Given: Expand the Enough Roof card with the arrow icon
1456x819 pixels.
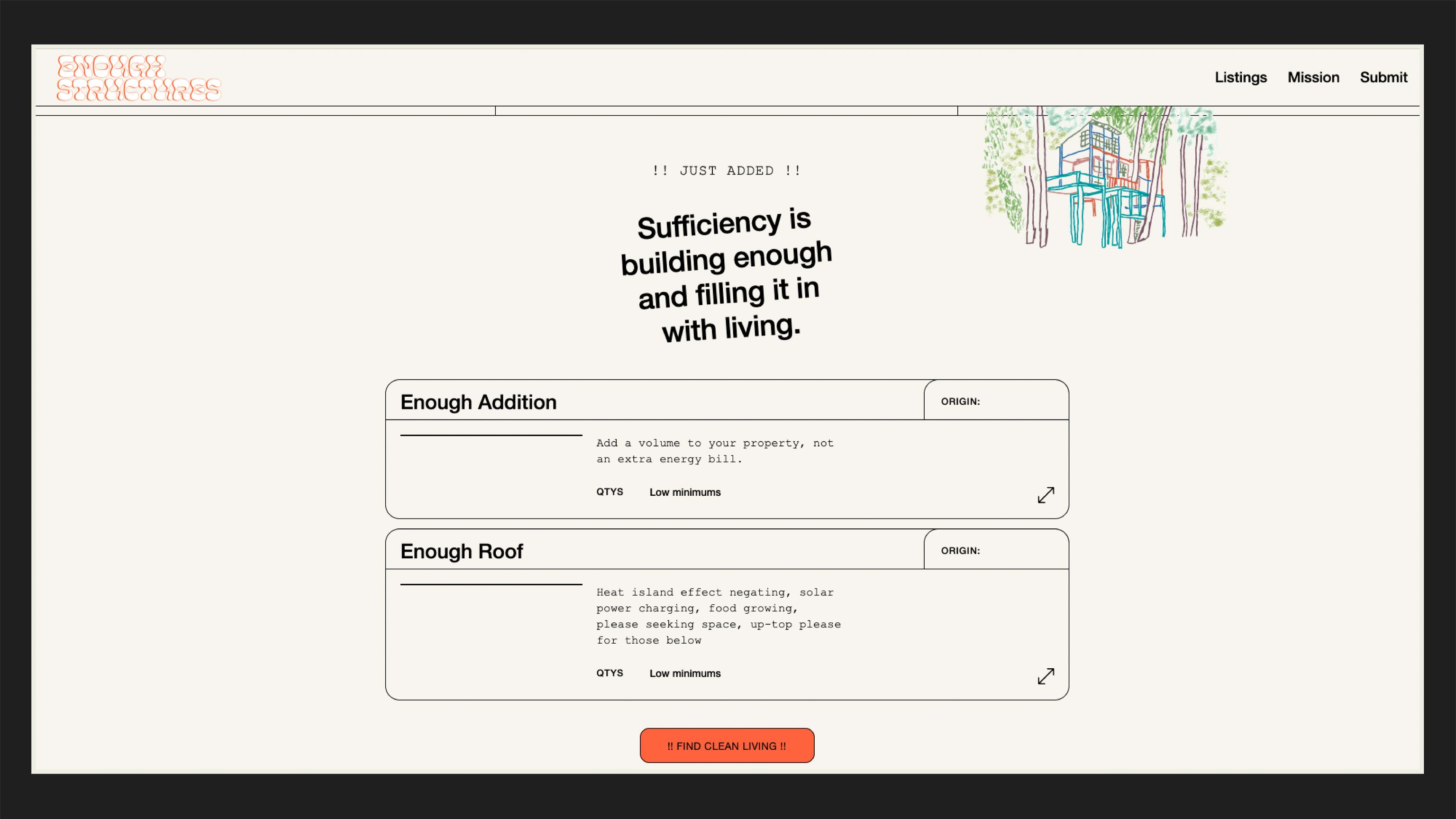Looking at the screenshot, I should (x=1046, y=676).
